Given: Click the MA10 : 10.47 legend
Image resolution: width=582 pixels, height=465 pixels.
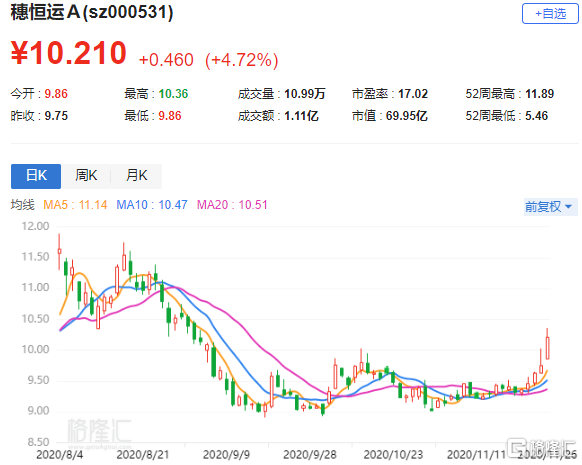Looking at the screenshot, I should click(152, 205).
